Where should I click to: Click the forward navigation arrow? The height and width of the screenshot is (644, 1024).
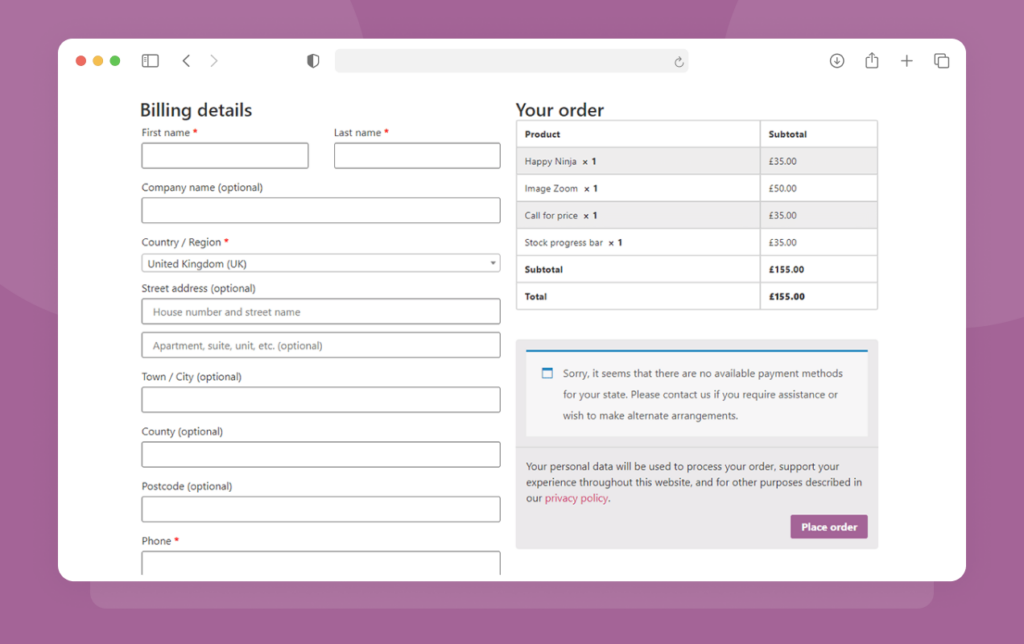pos(213,61)
